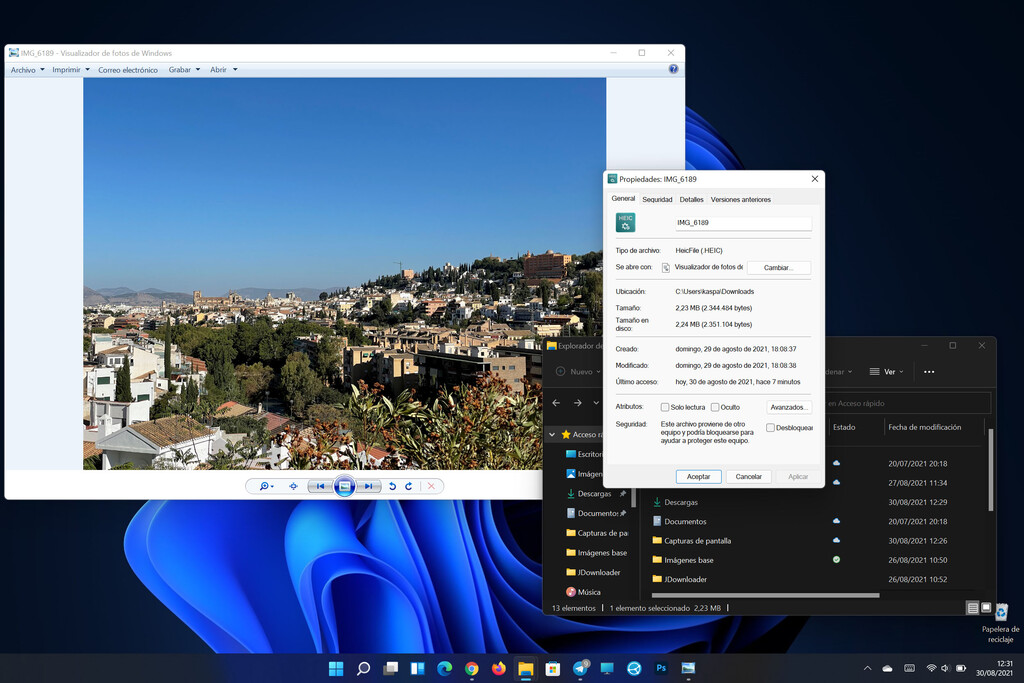Open Papelera de reciclaje on desktop
Screen dimensions: 1024x683
click(x=1000, y=623)
